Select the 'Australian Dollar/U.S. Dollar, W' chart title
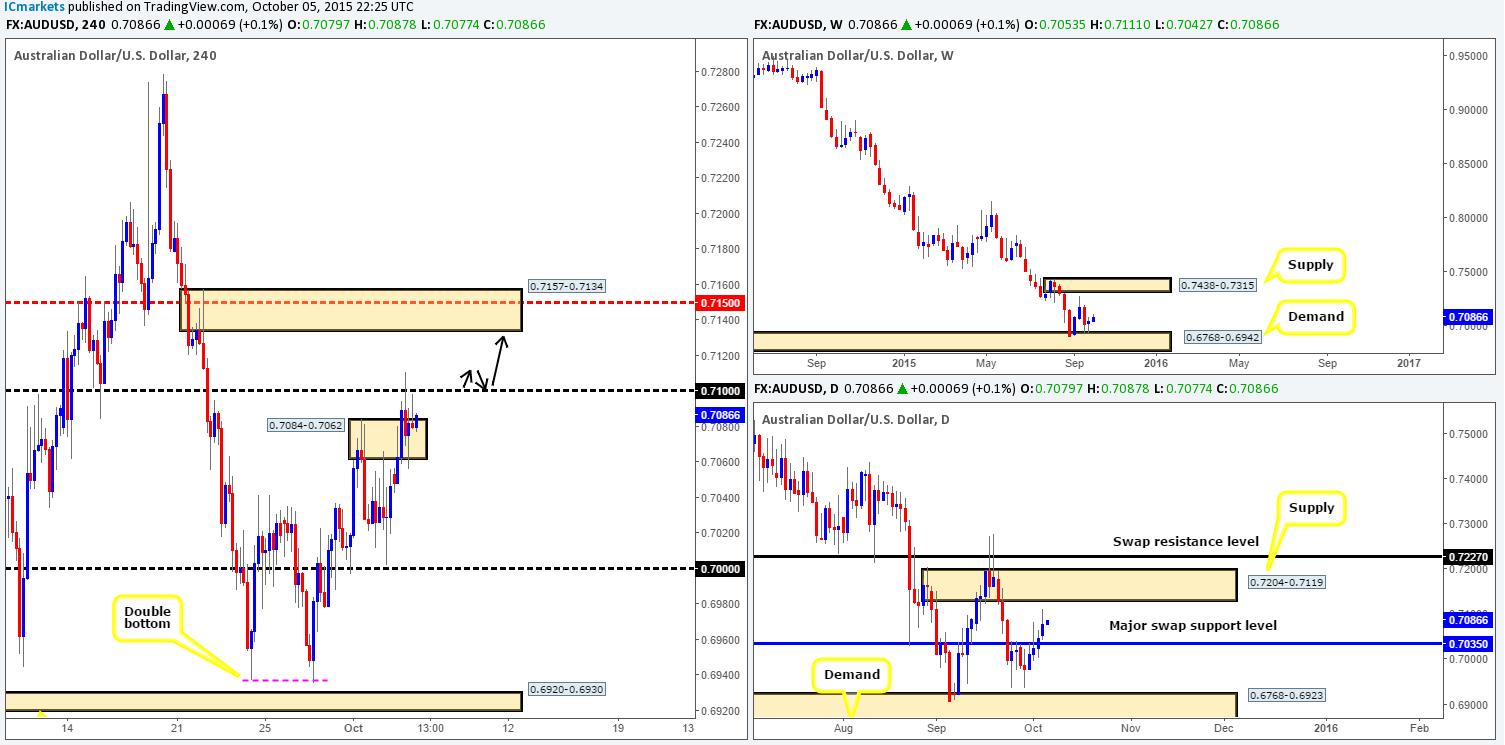This screenshot has height=745, width=1505. 859,55
